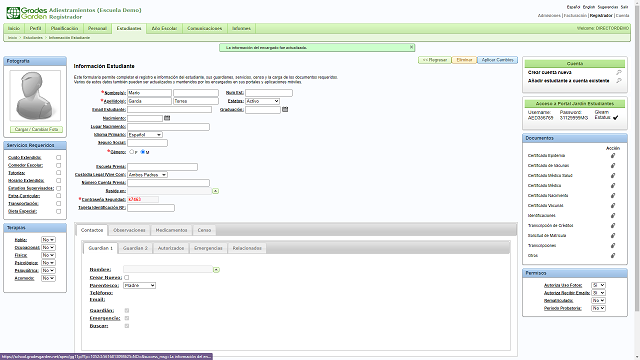Screen dimensions: 640x360
Task: Toggle Tutorías service checkbox
Action: pyautogui.click(x=58, y=173)
